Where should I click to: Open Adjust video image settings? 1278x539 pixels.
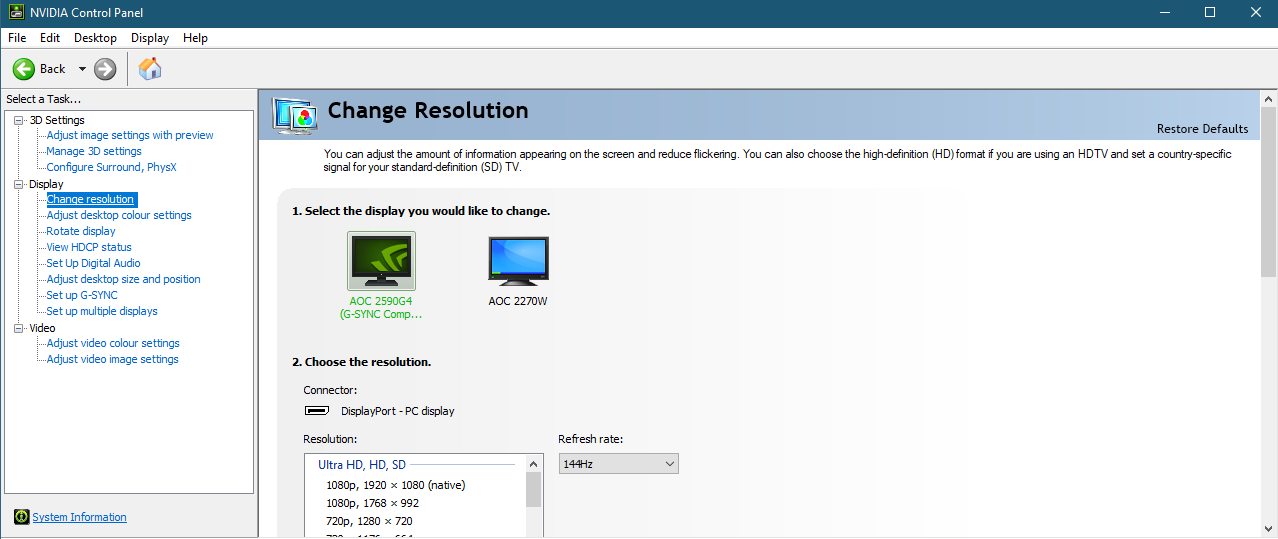(x=112, y=359)
